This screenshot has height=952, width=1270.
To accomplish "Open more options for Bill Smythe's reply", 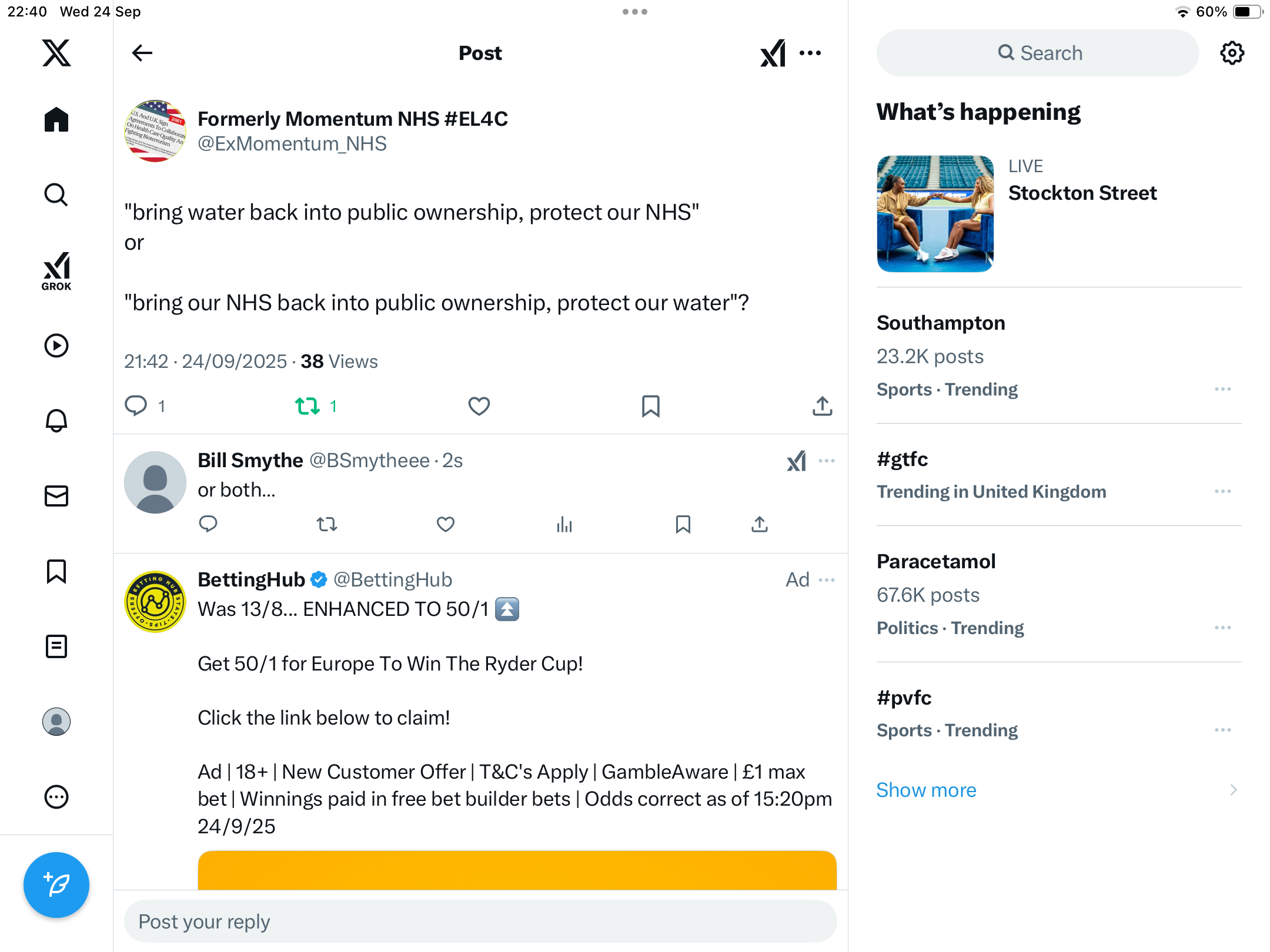I will tap(827, 461).
